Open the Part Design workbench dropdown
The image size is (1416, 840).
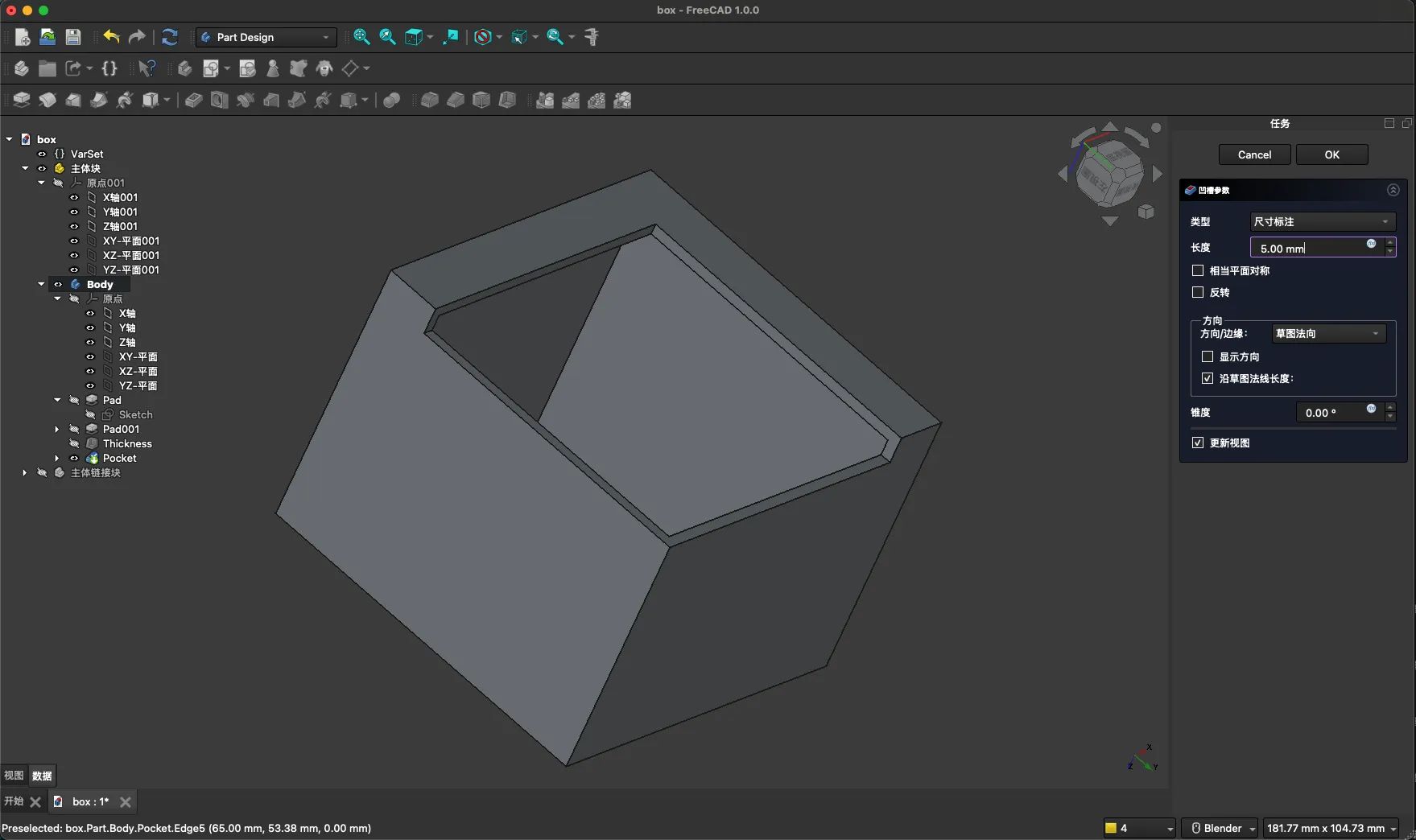[266, 37]
